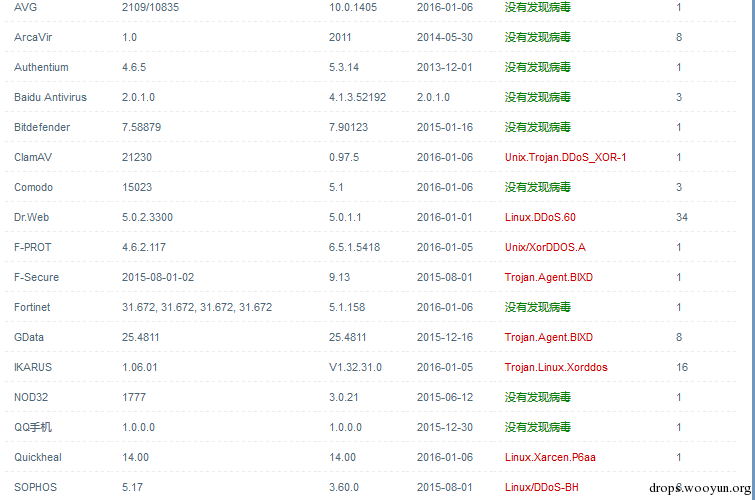Select the AVG engine name
The image size is (755, 500).
pos(26,7)
